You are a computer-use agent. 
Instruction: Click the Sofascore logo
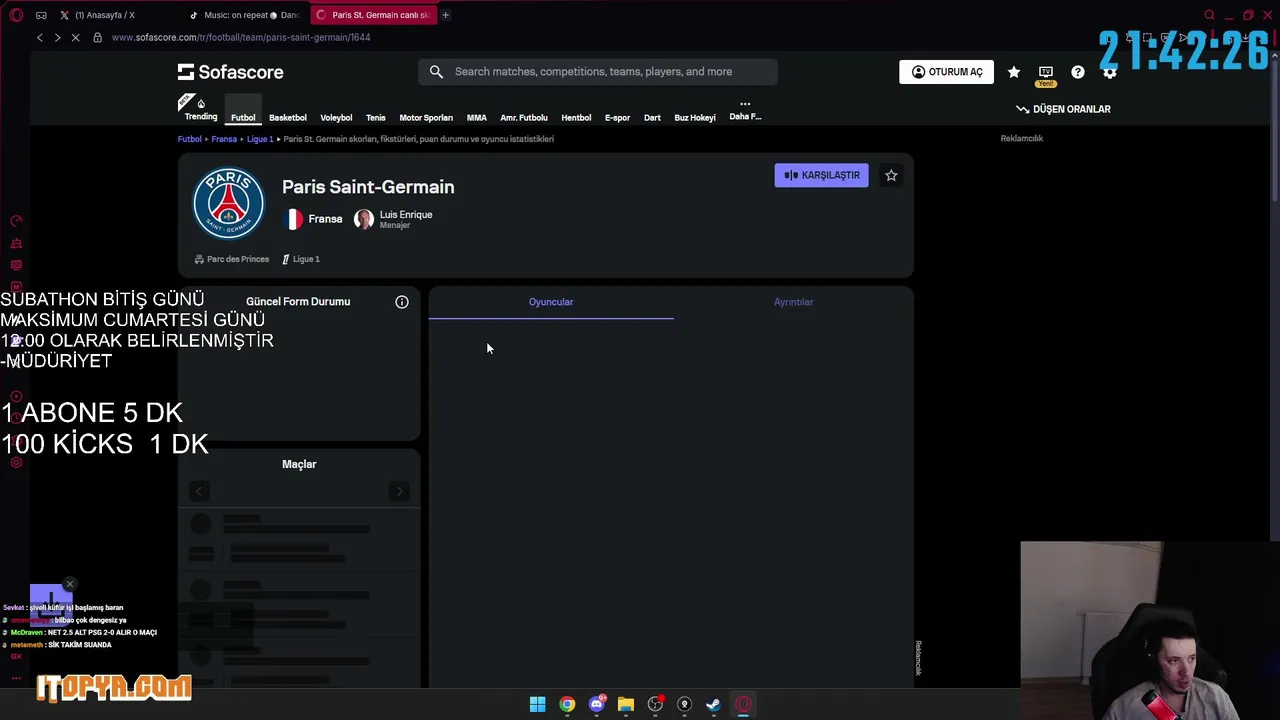tap(231, 72)
